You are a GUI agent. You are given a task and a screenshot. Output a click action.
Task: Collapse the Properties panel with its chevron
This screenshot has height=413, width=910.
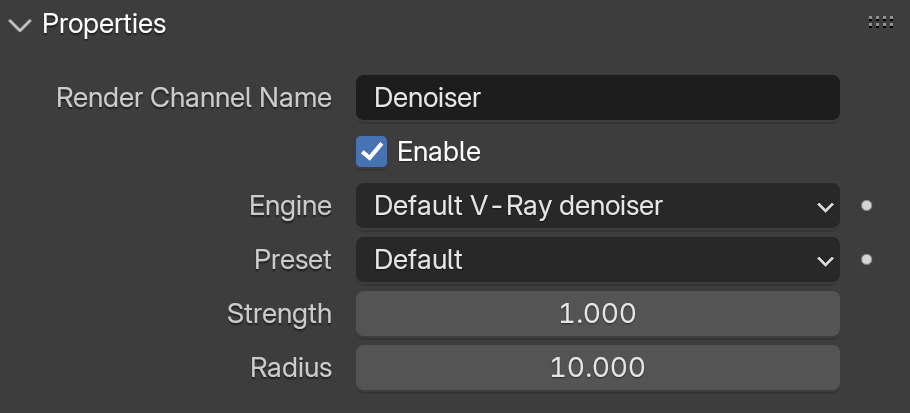pyautogui.click(x=20, y=26)
